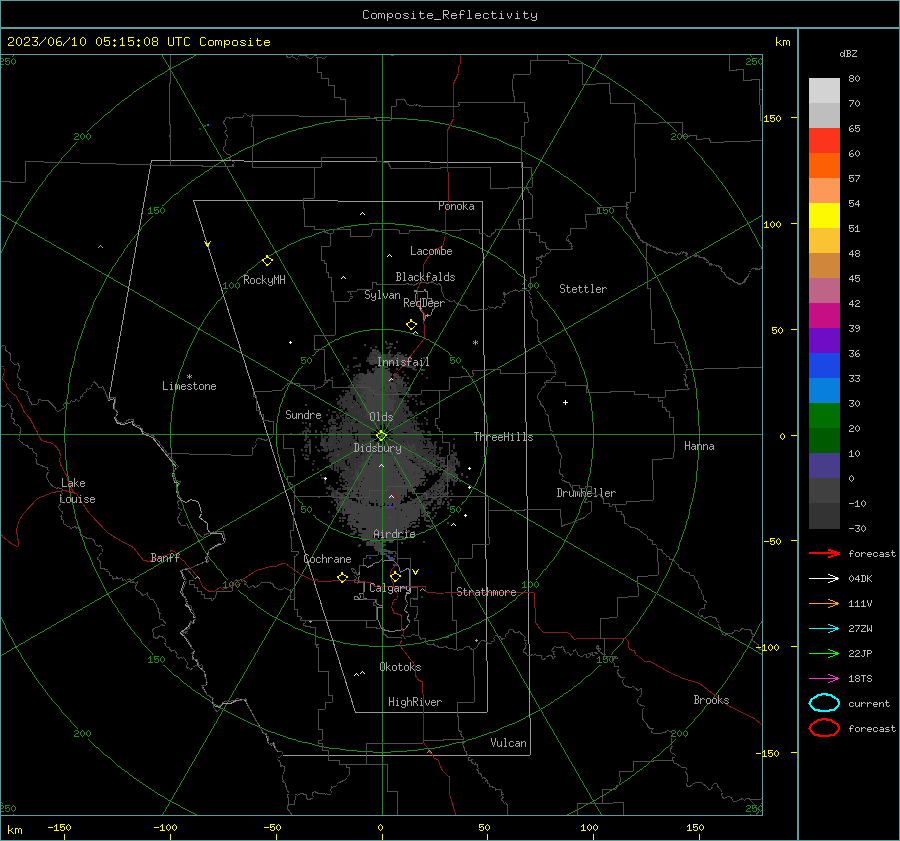Click the yellow diamond marker near RockyMH
Screen dimensions: 900x841
coord(267,261)
